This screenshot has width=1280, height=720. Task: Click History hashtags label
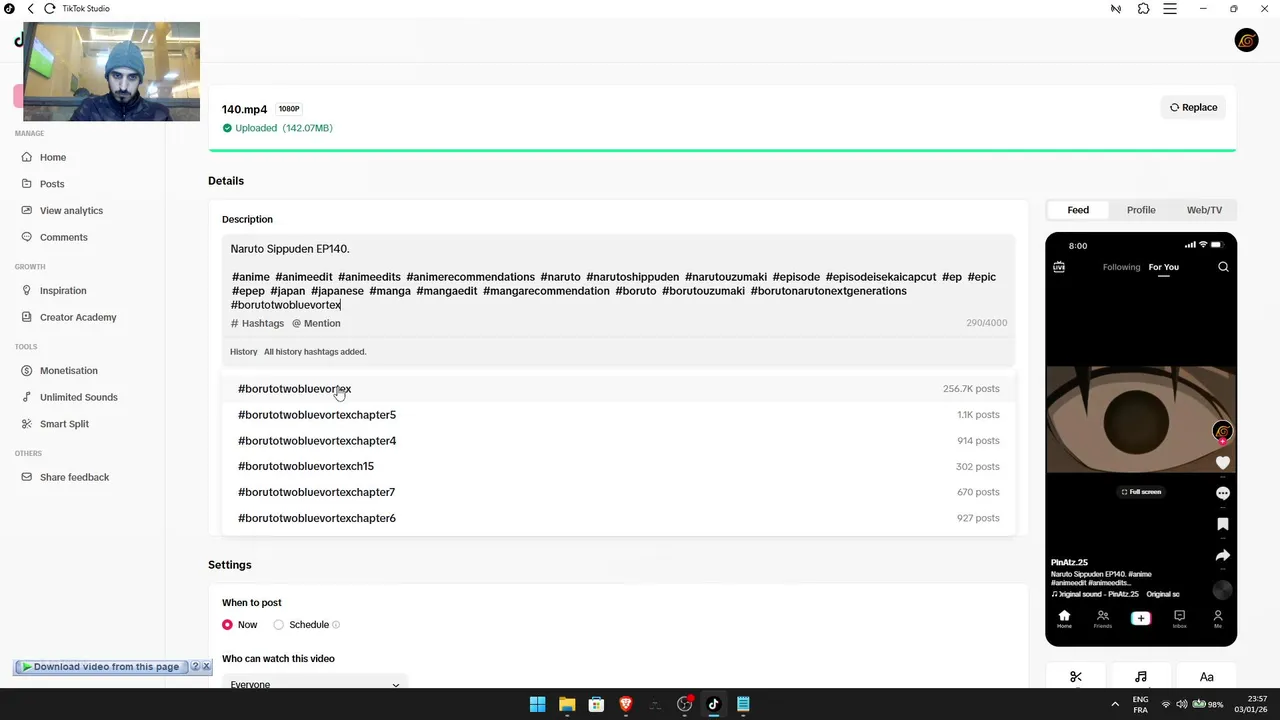point(243,352)
